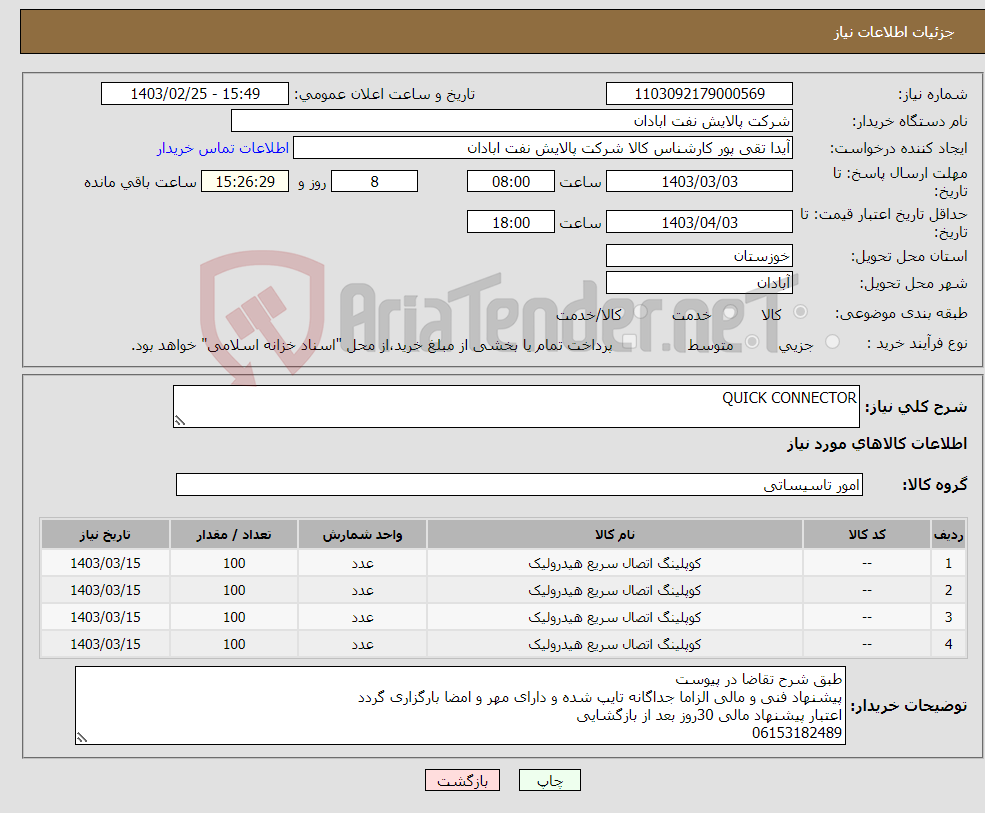Image resolution: width=985 pixels, height=813 pixels.
Task: Click the buyer name field شرکت پالایش نفت ابادان
Action: pyautogui.click(x=512, y=121)
